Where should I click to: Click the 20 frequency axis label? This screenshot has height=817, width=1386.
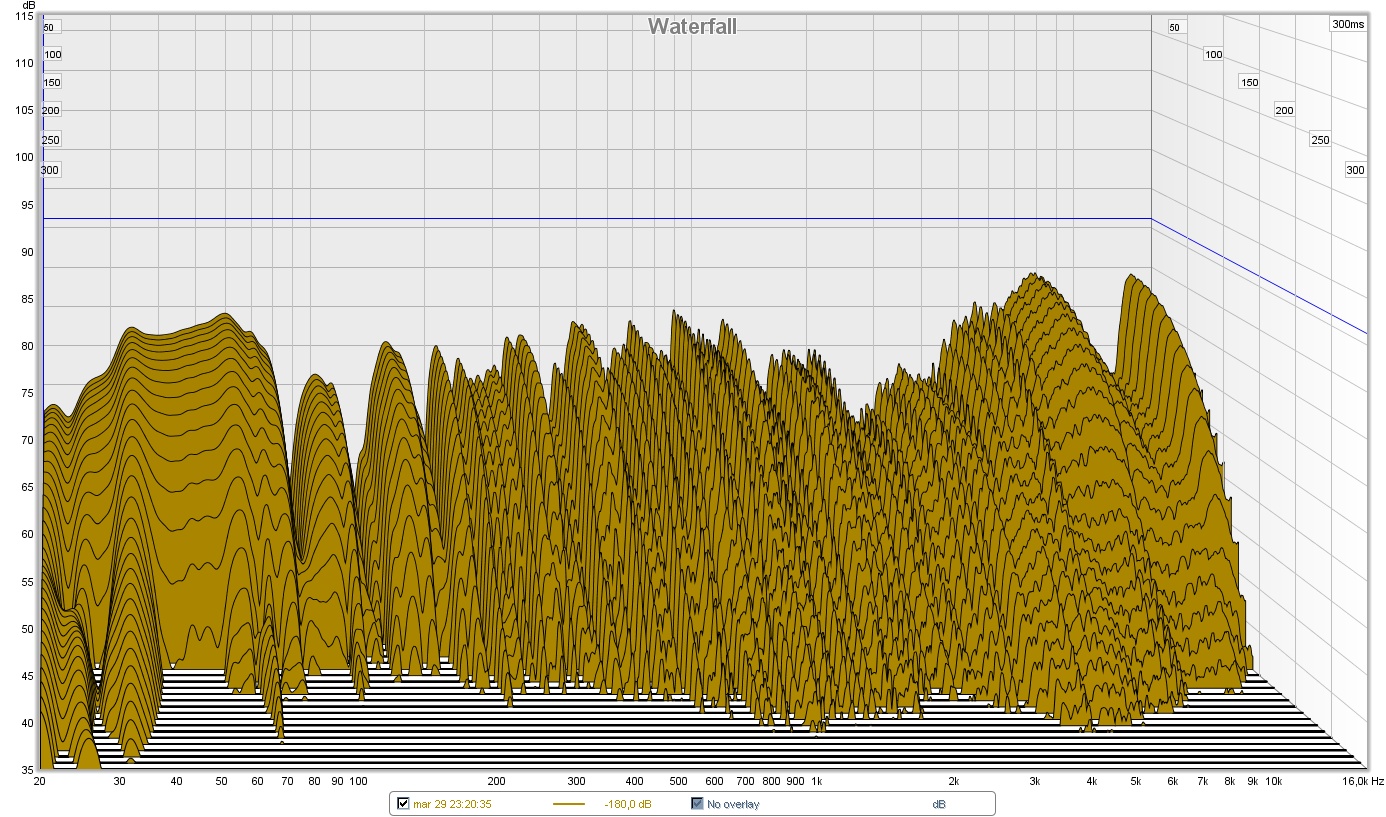click(x=40, y=780)
